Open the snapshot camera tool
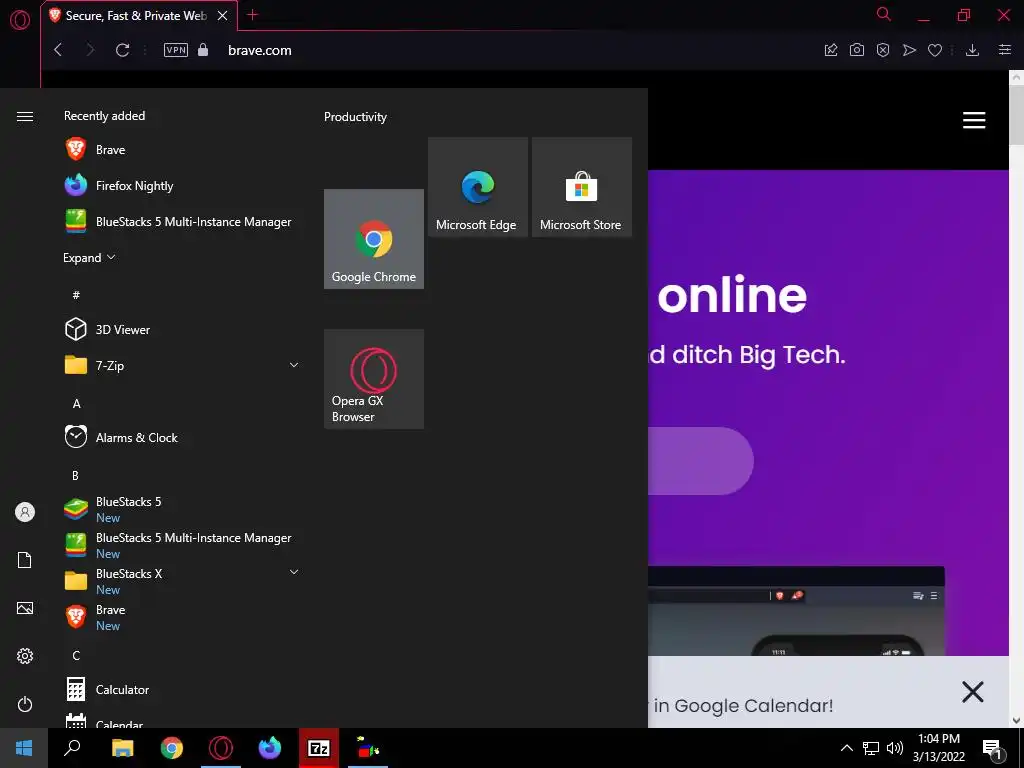 click(857, 50)
